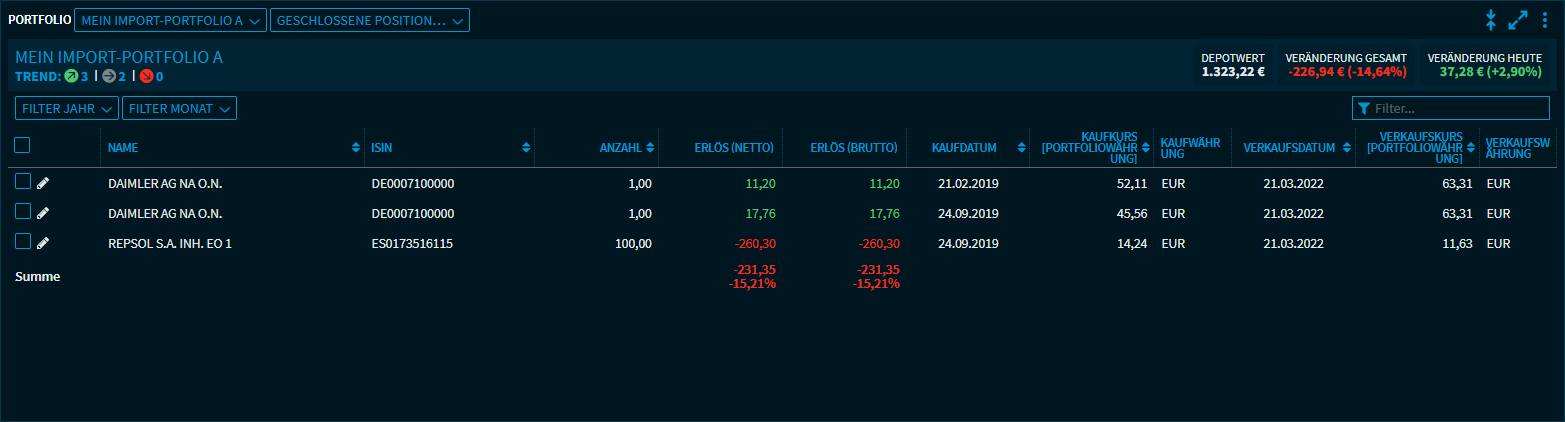
Task: Open the Filter Monat dropdown
Action: (x=179, y=108)
